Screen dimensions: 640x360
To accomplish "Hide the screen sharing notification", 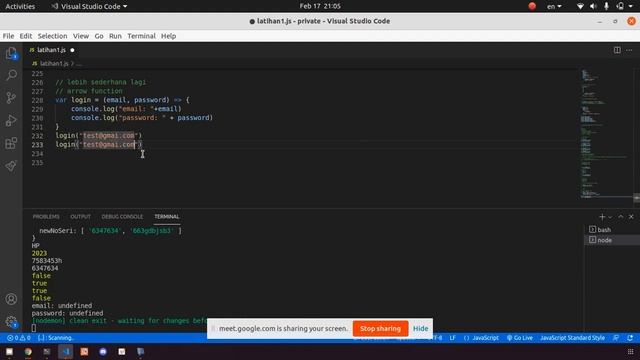I will click(x=420, y=329).
